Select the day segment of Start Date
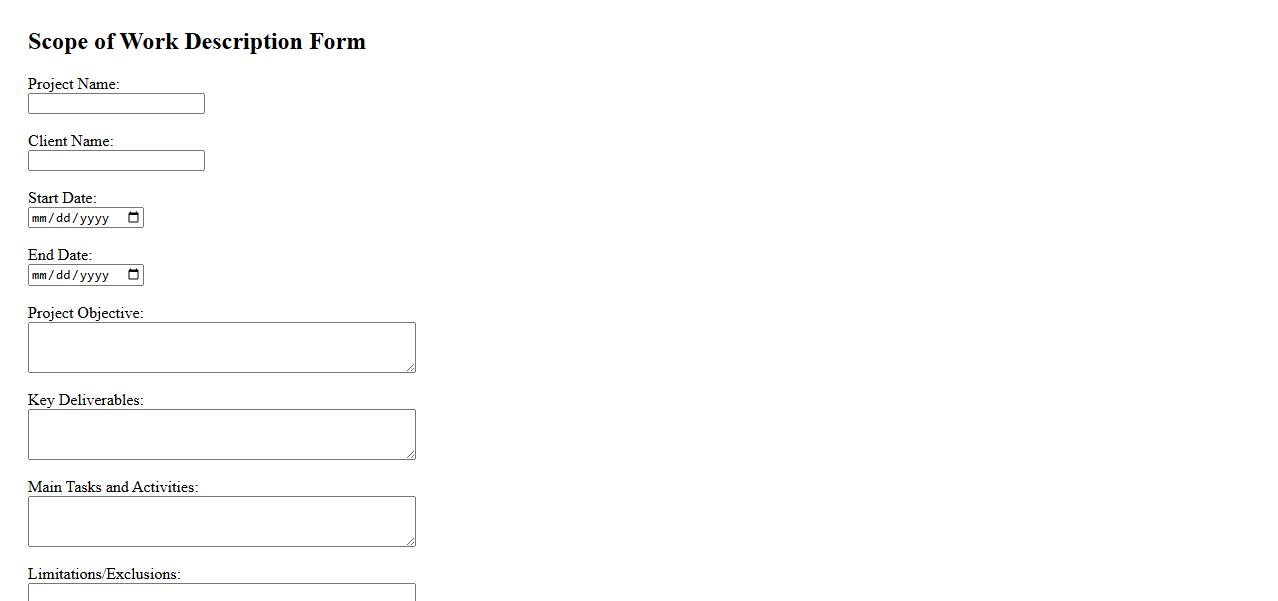 (x=62, y=218)
